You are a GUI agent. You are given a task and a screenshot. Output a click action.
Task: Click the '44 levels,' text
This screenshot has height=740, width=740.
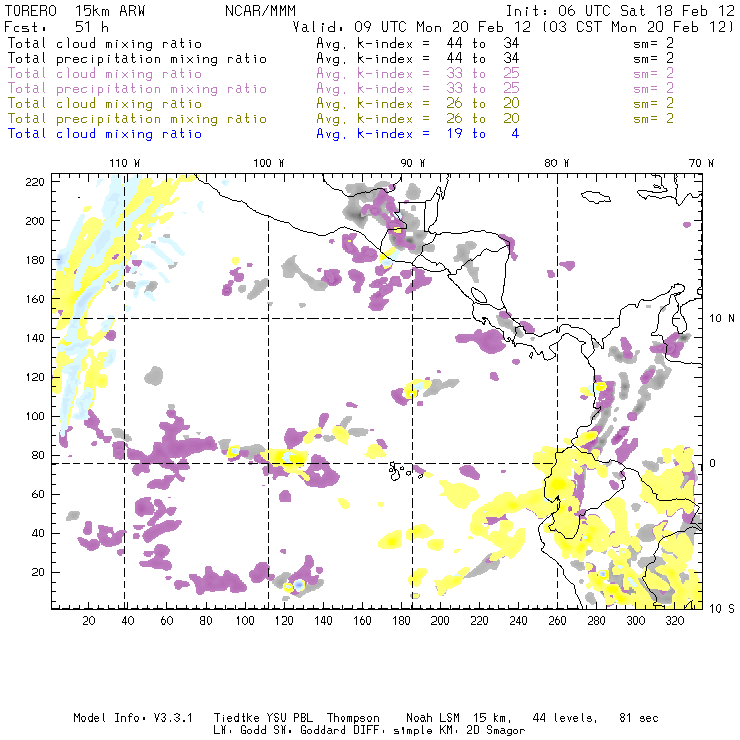tap(565, 718)
